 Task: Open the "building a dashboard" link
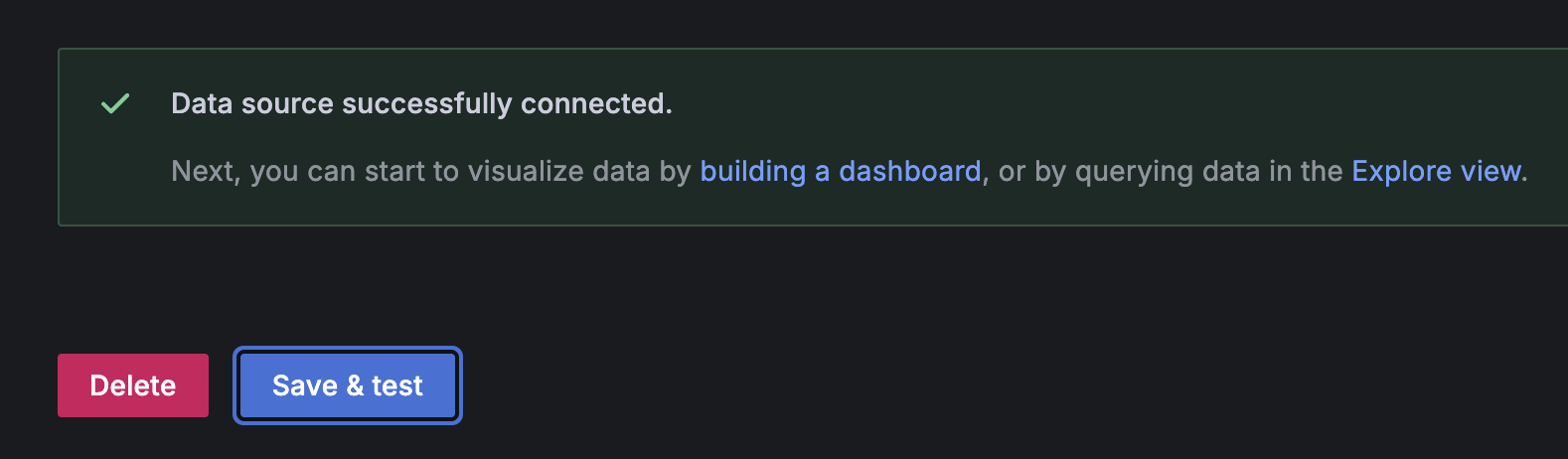point(840,171)
